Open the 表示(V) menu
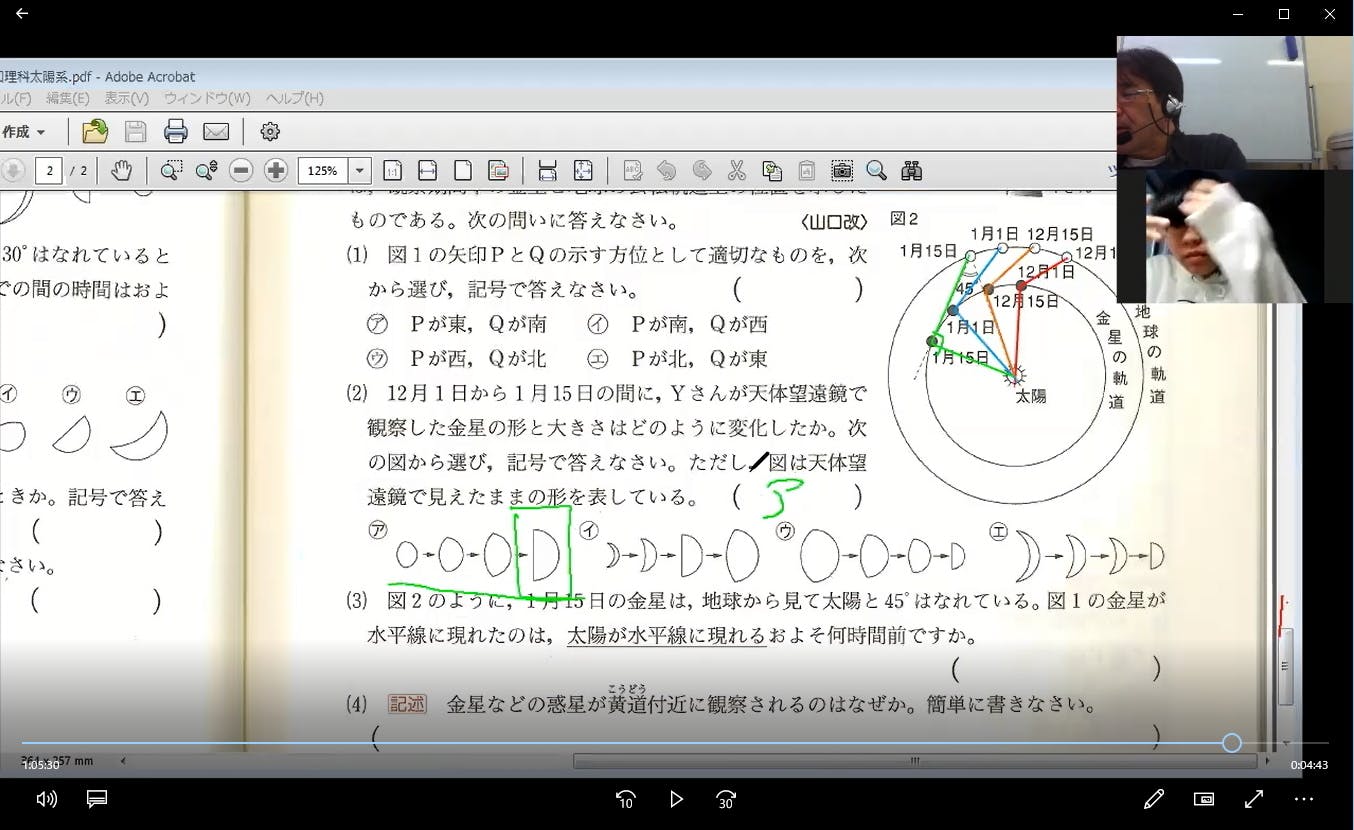The image size is (1354, 830). tap(126, 98)
